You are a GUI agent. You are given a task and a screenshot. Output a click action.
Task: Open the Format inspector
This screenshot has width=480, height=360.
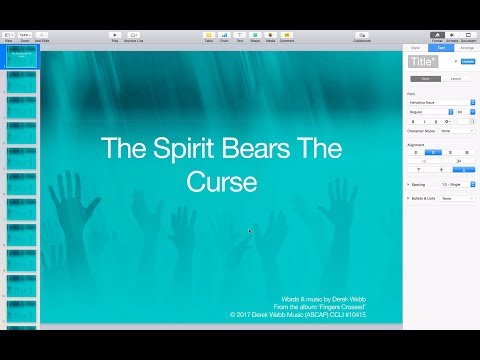(x=437, y=35)
